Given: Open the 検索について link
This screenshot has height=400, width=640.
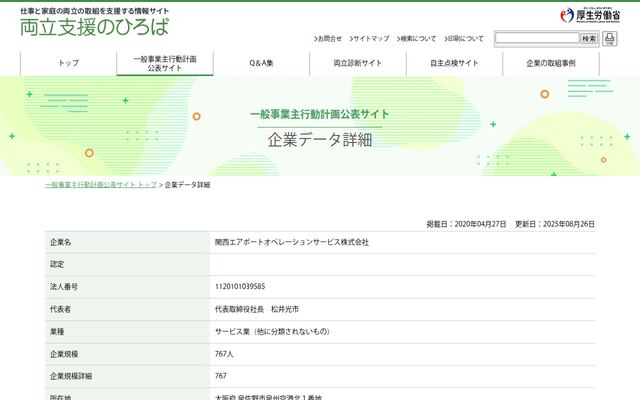Looking at the screenshot, I should [x=416, y=38].
